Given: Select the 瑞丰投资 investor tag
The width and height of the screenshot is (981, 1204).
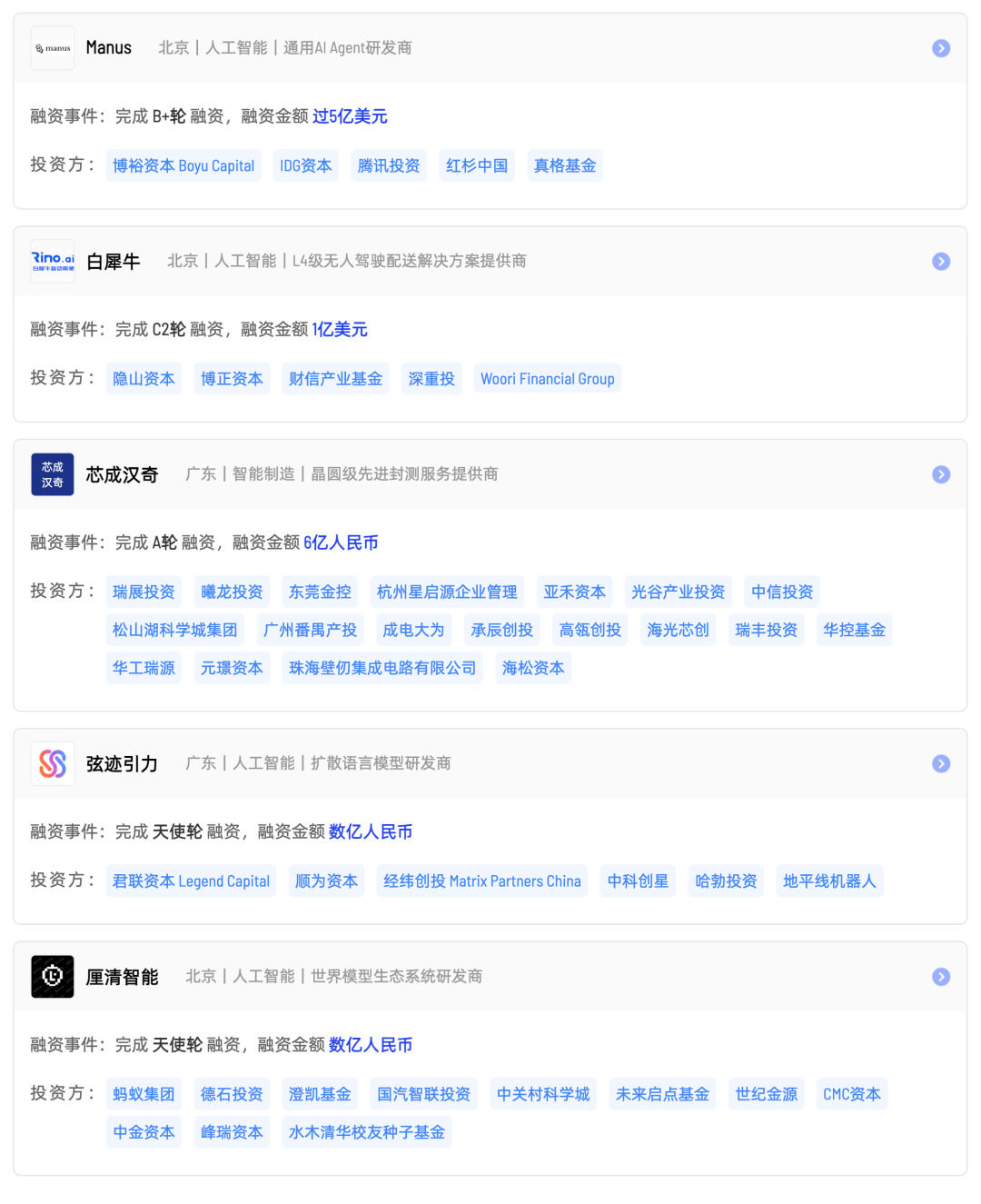Looking at the screenshot, I should pyautogui.click(x=766, y=631).
